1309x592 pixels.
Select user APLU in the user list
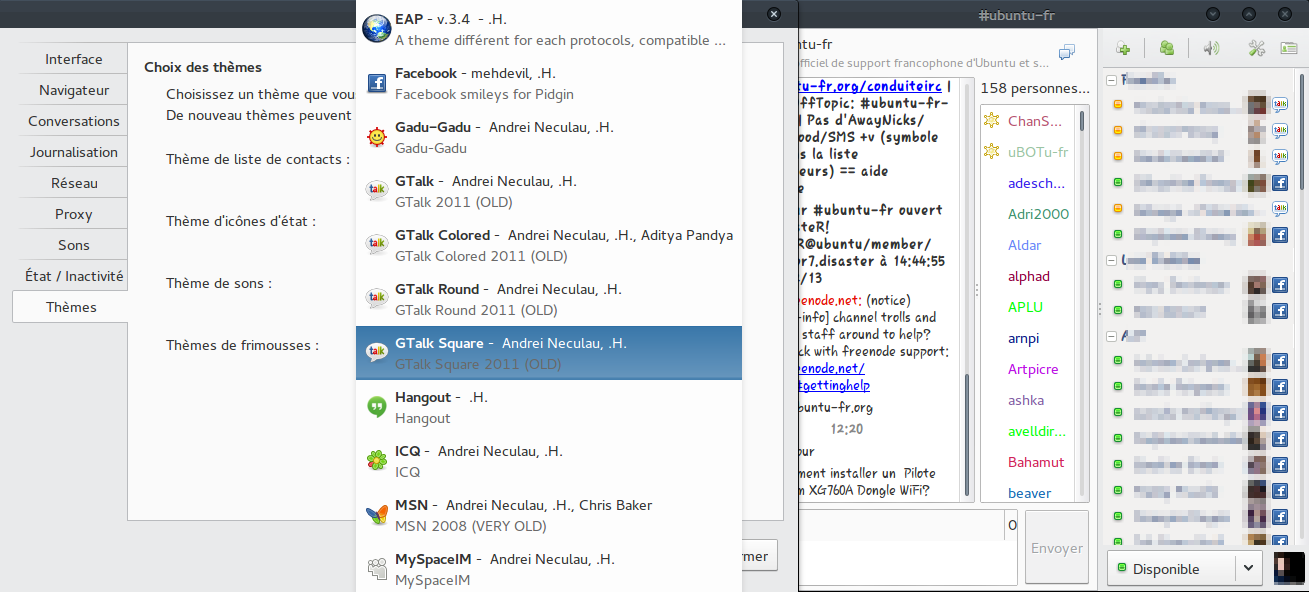[1025, 307]
